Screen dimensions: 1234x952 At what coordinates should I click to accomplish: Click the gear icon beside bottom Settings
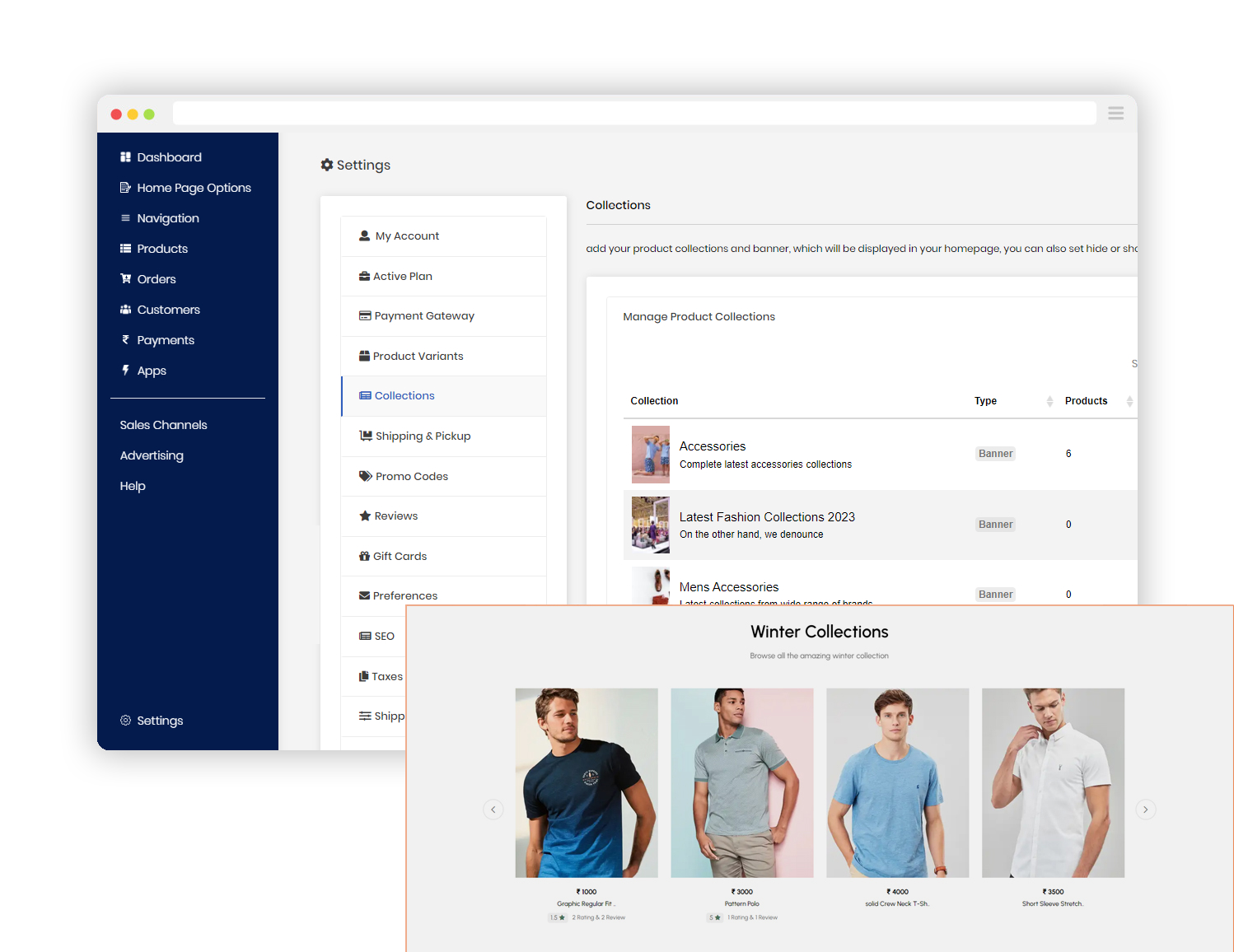click(x=125, y=721)
